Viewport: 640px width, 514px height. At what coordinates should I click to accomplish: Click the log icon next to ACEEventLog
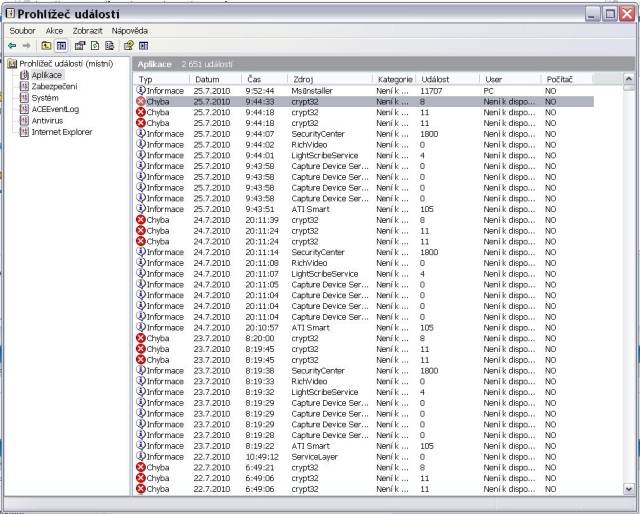[x=24, y=109]
